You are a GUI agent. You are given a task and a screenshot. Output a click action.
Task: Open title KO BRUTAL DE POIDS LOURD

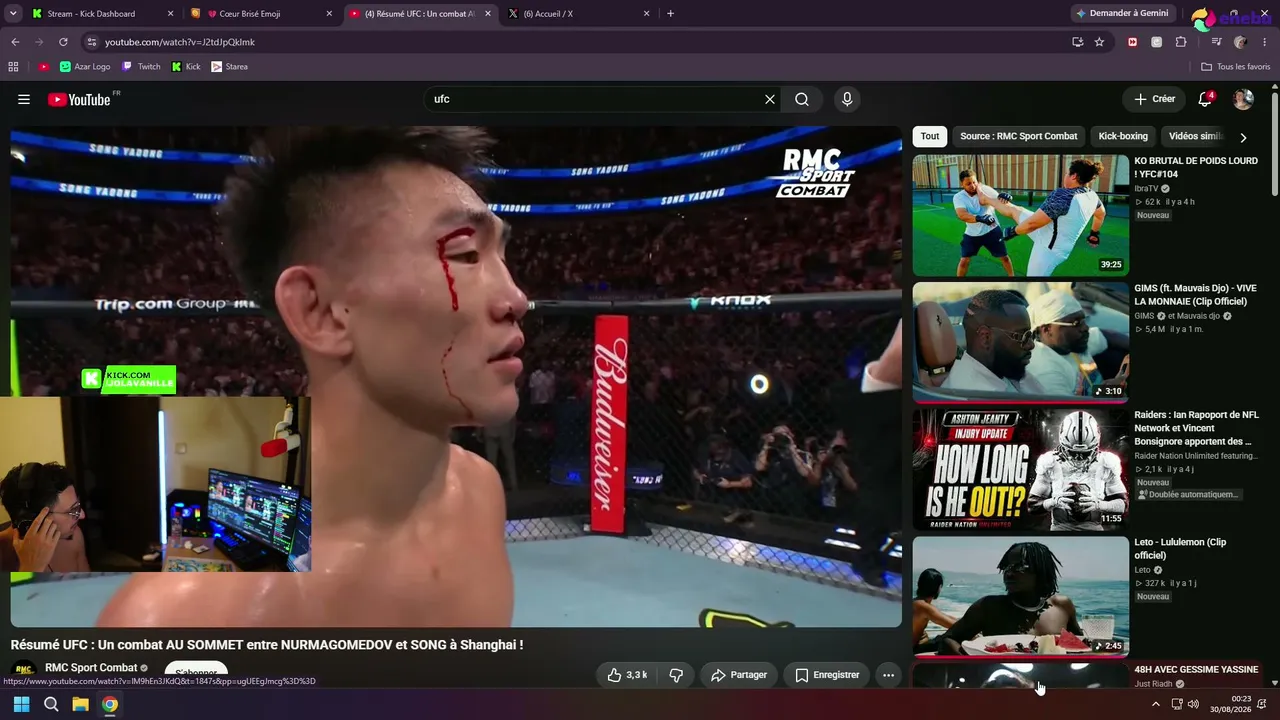(x=1196, y=167)
